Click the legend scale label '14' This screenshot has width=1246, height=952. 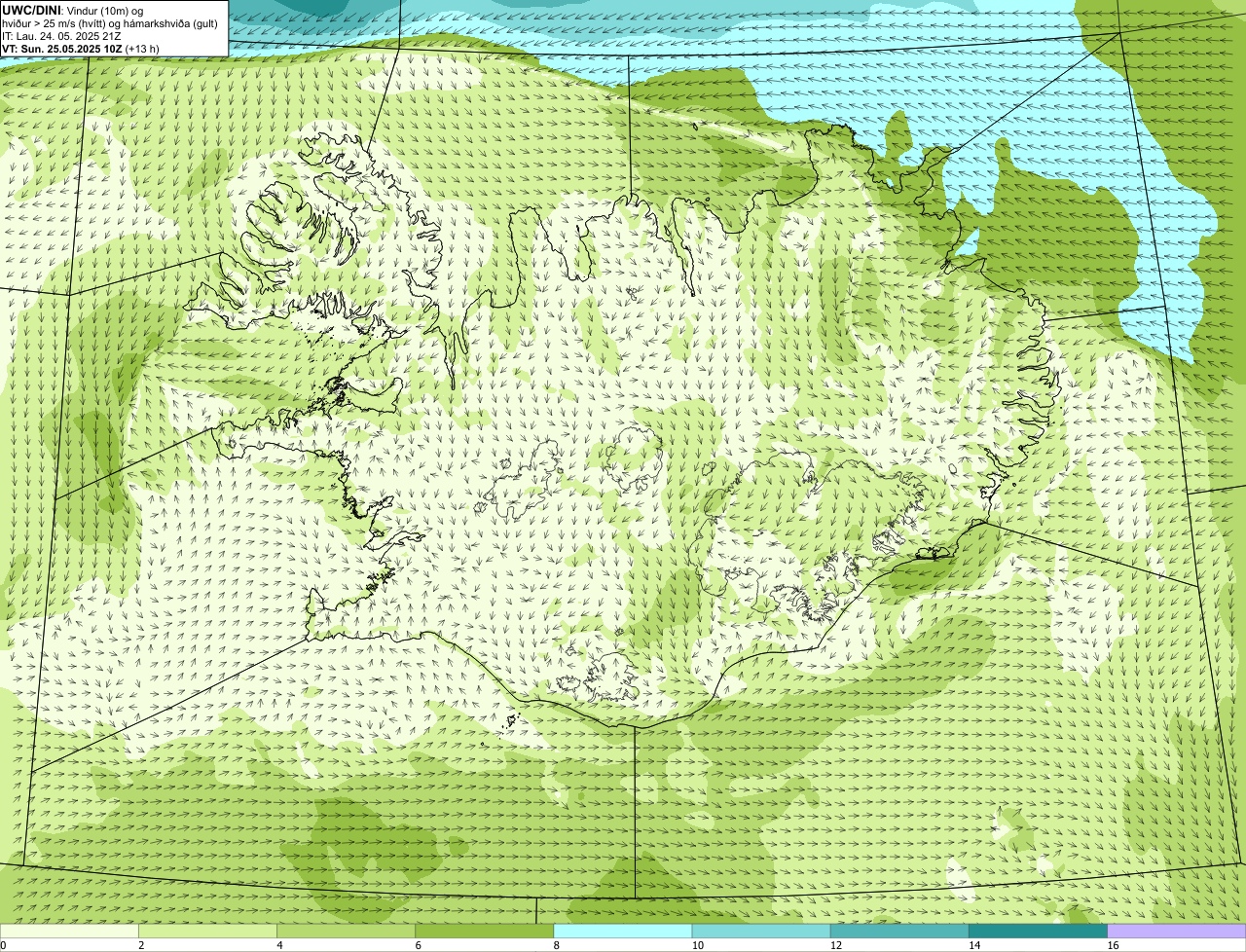pos(974,945)
